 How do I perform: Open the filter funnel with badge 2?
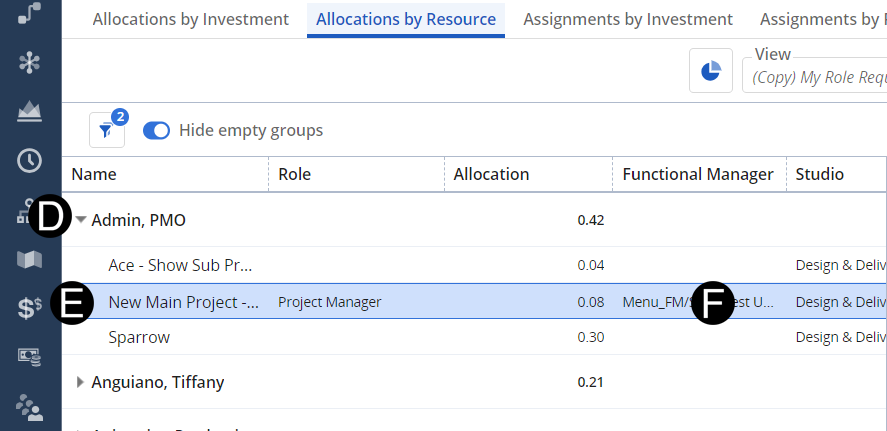tap(107, 130)
